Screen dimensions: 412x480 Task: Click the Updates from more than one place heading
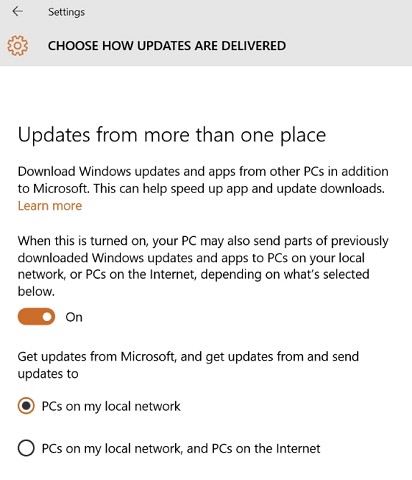tap(172, 135)
